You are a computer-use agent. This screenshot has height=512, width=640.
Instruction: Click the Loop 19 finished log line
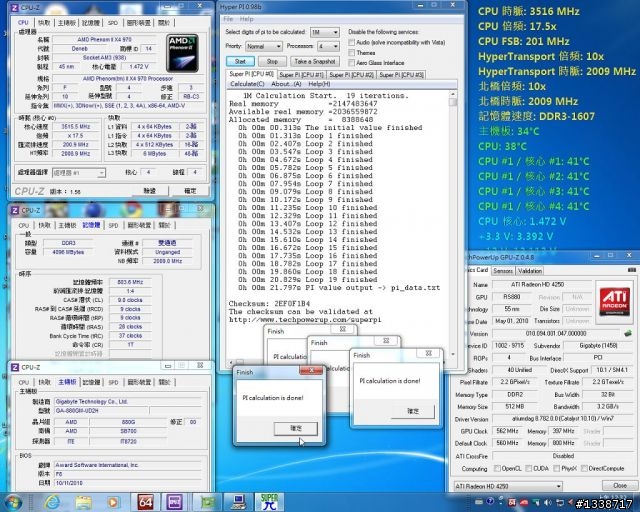[308, 280]
